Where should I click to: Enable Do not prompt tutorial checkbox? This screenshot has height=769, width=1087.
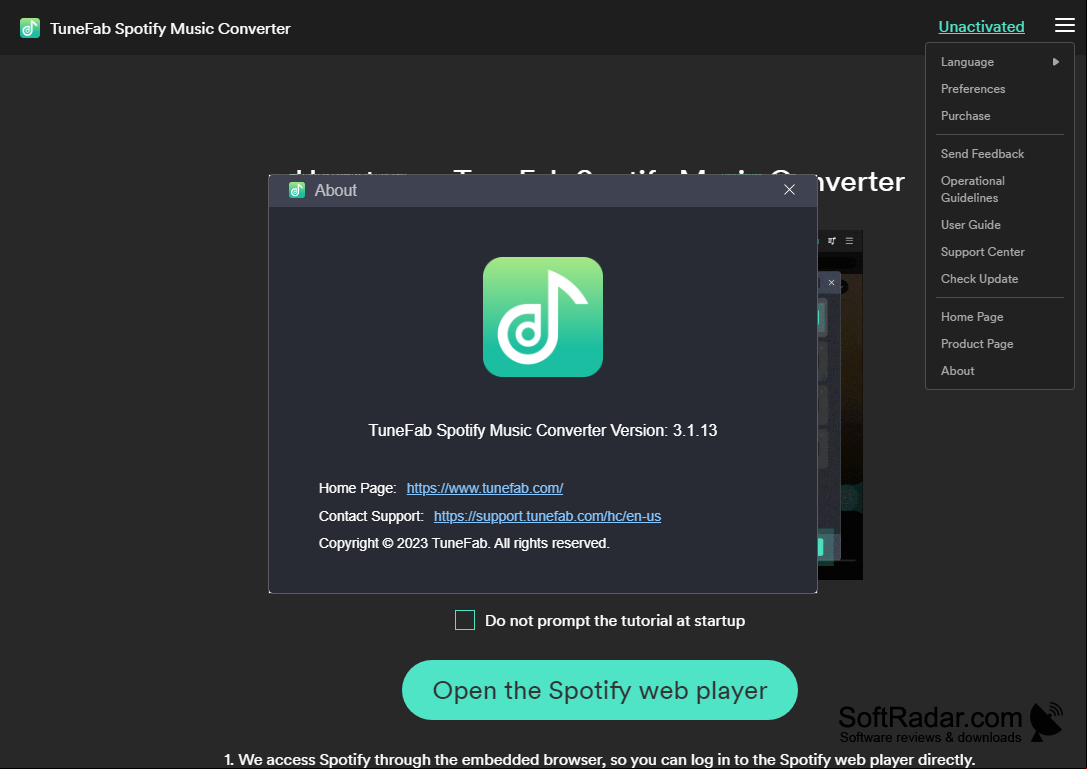464,620
